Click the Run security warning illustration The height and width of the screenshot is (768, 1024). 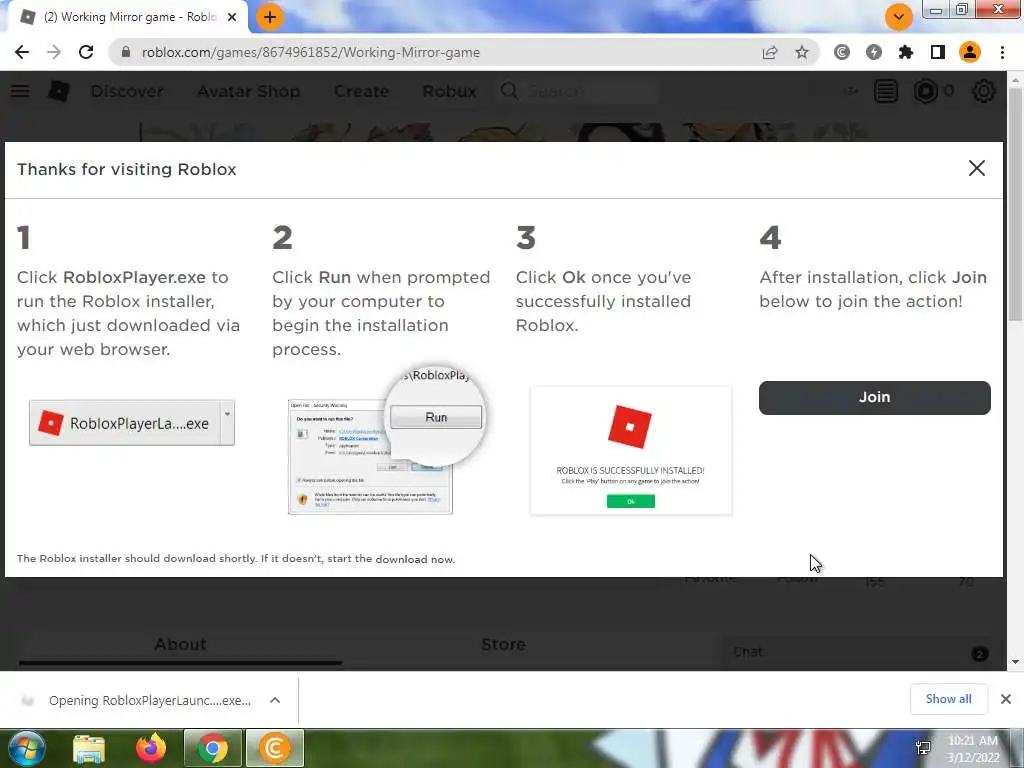387,441
